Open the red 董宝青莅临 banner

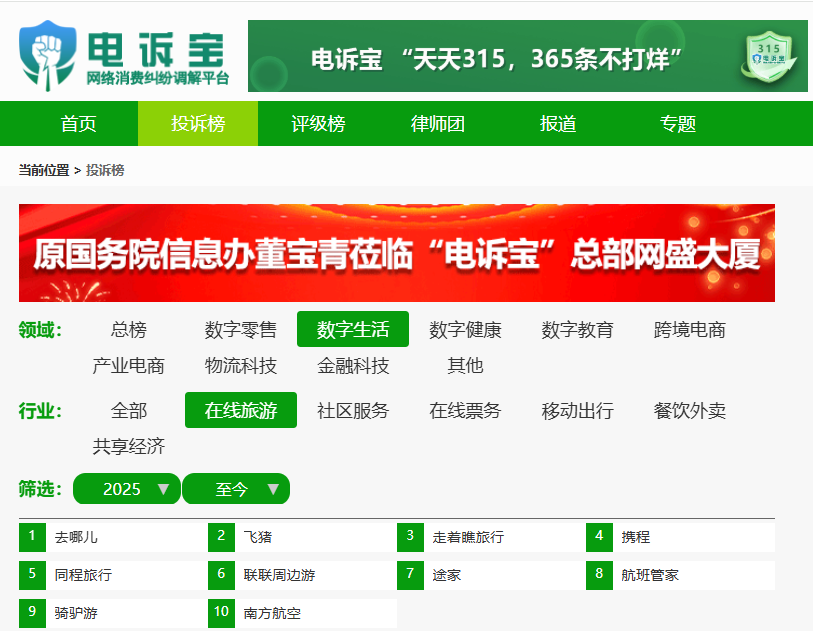coord(397,253)
